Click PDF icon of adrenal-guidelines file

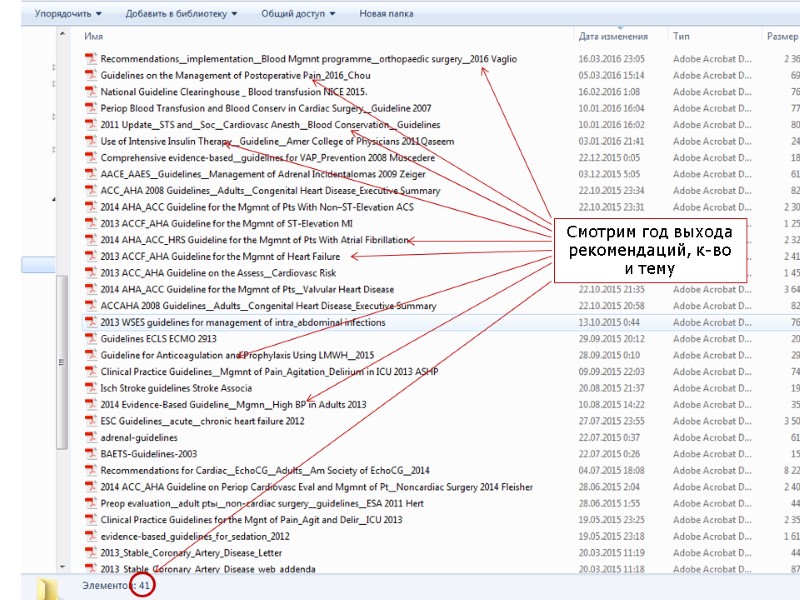pyautogui.click(x=91, y=437)
